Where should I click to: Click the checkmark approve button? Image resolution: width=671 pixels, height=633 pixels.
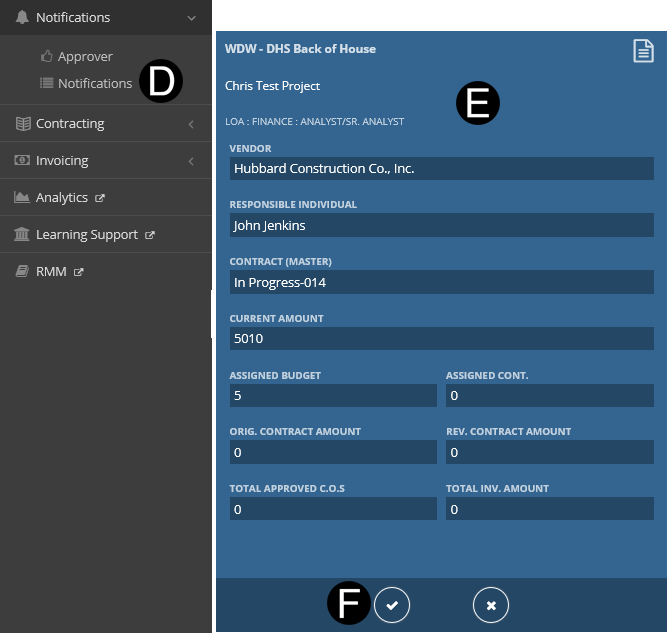point(392,605)
